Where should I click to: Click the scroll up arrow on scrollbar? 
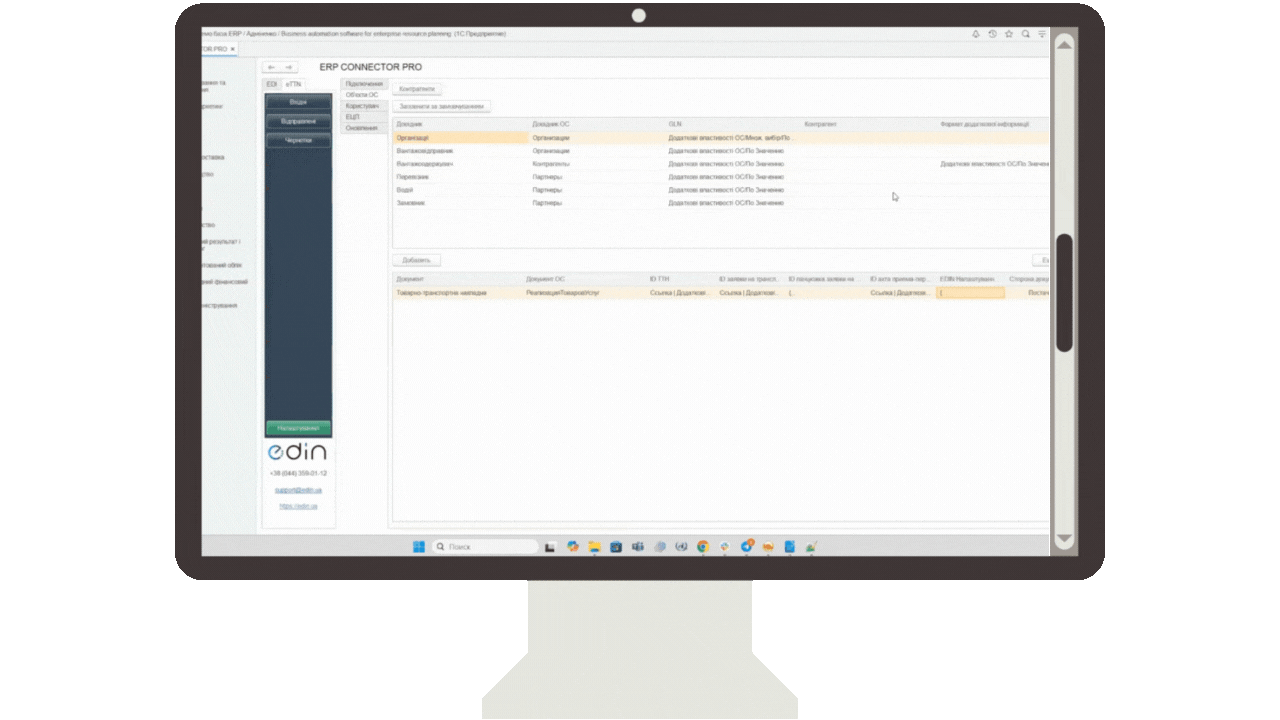click(1064, 44)
